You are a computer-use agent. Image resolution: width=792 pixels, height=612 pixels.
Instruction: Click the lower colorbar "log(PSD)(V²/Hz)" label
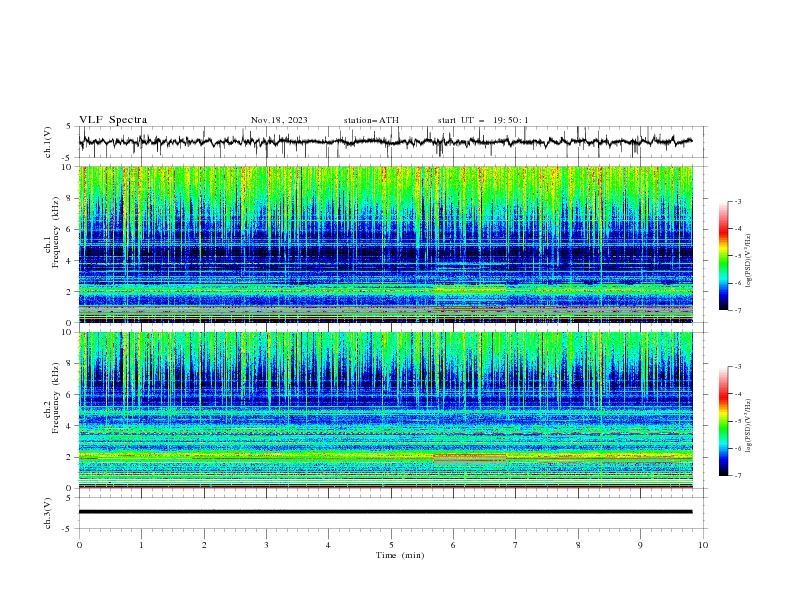pos(749,426)
